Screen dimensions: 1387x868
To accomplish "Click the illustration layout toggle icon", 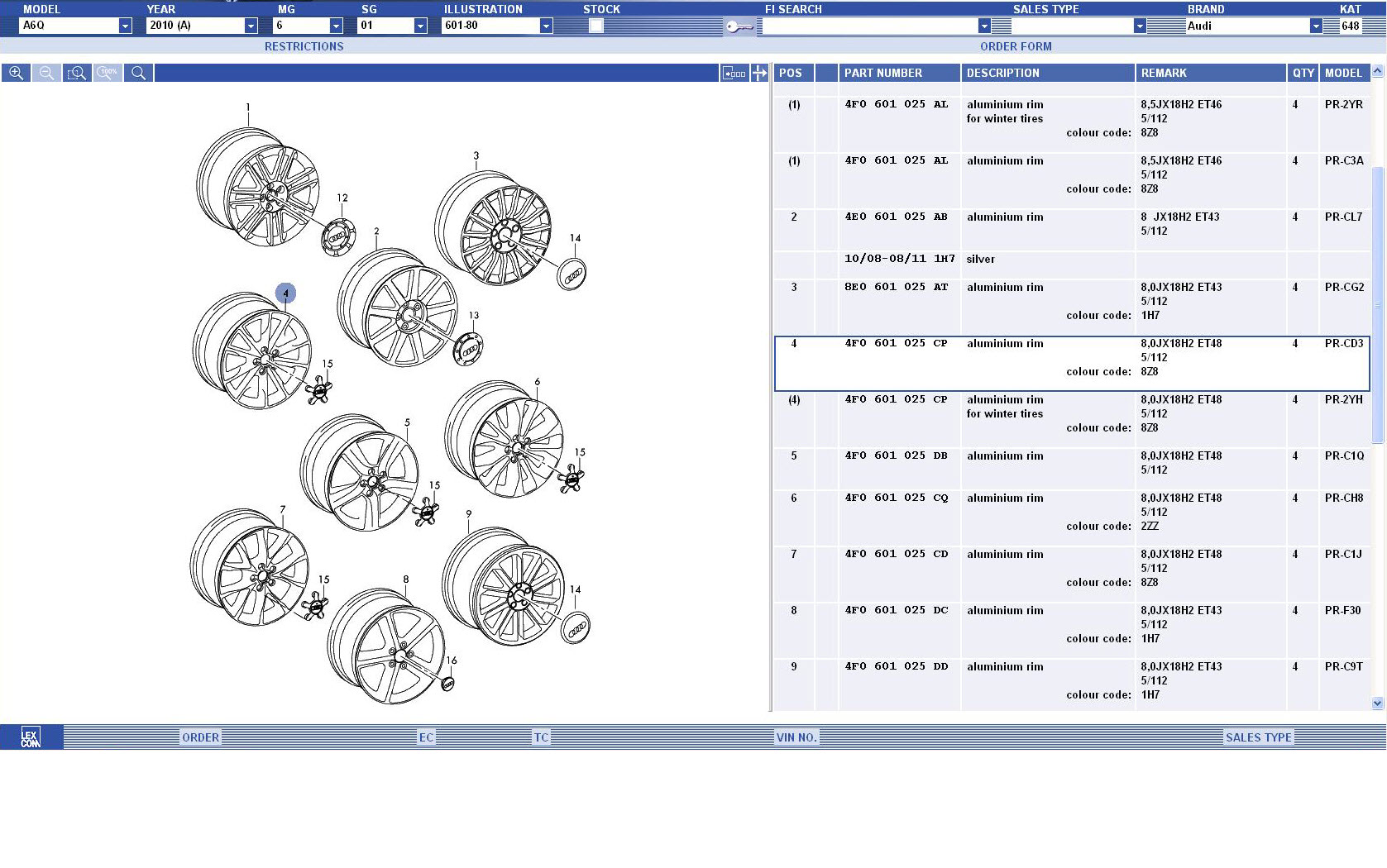I will click(x=734, y=74).
